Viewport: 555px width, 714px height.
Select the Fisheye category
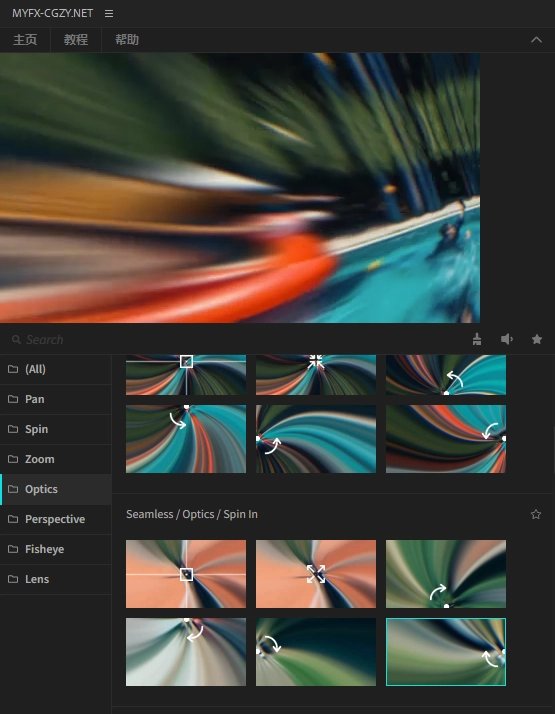coord(56,549)
